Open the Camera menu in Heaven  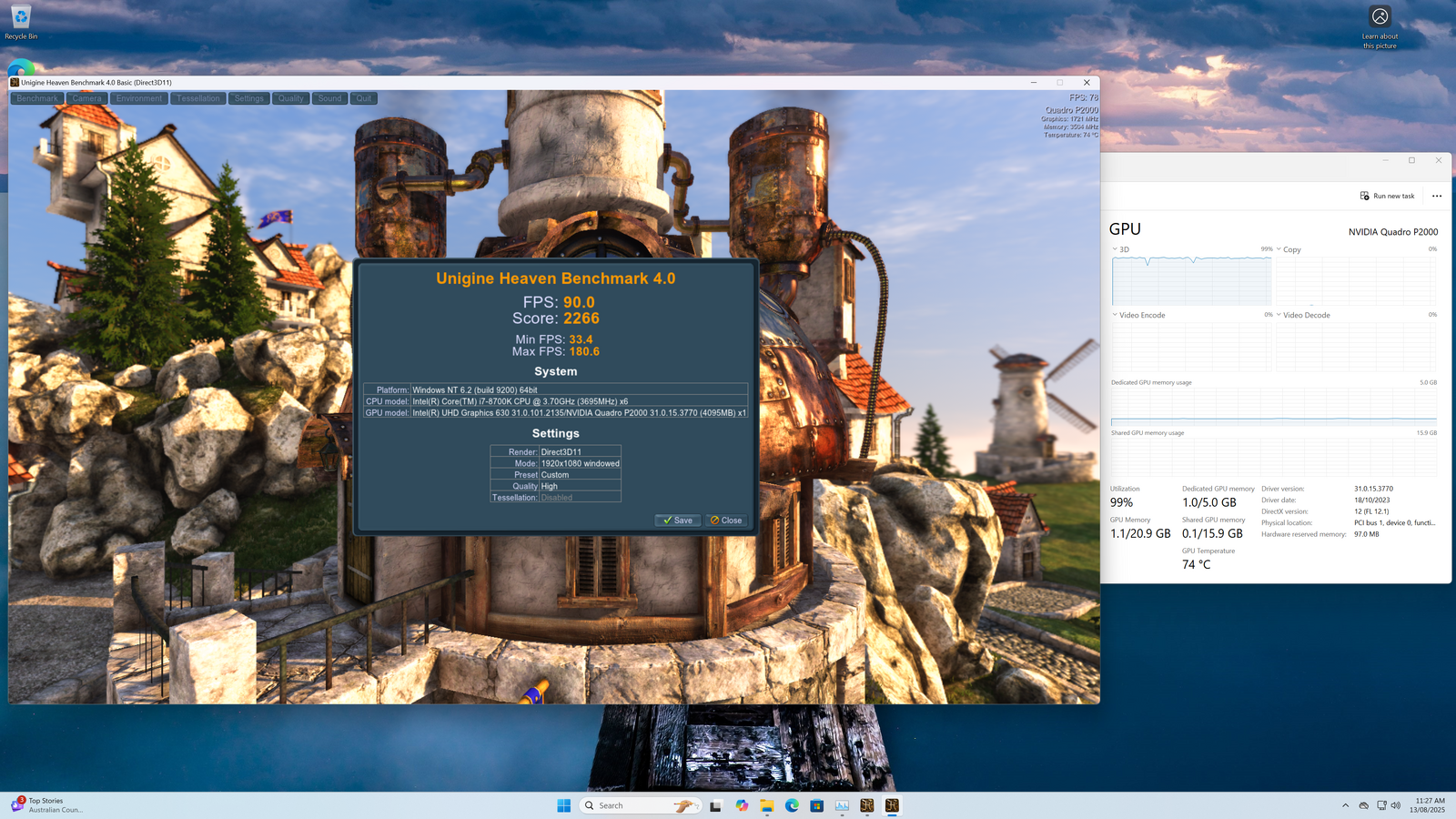(86, 98)
